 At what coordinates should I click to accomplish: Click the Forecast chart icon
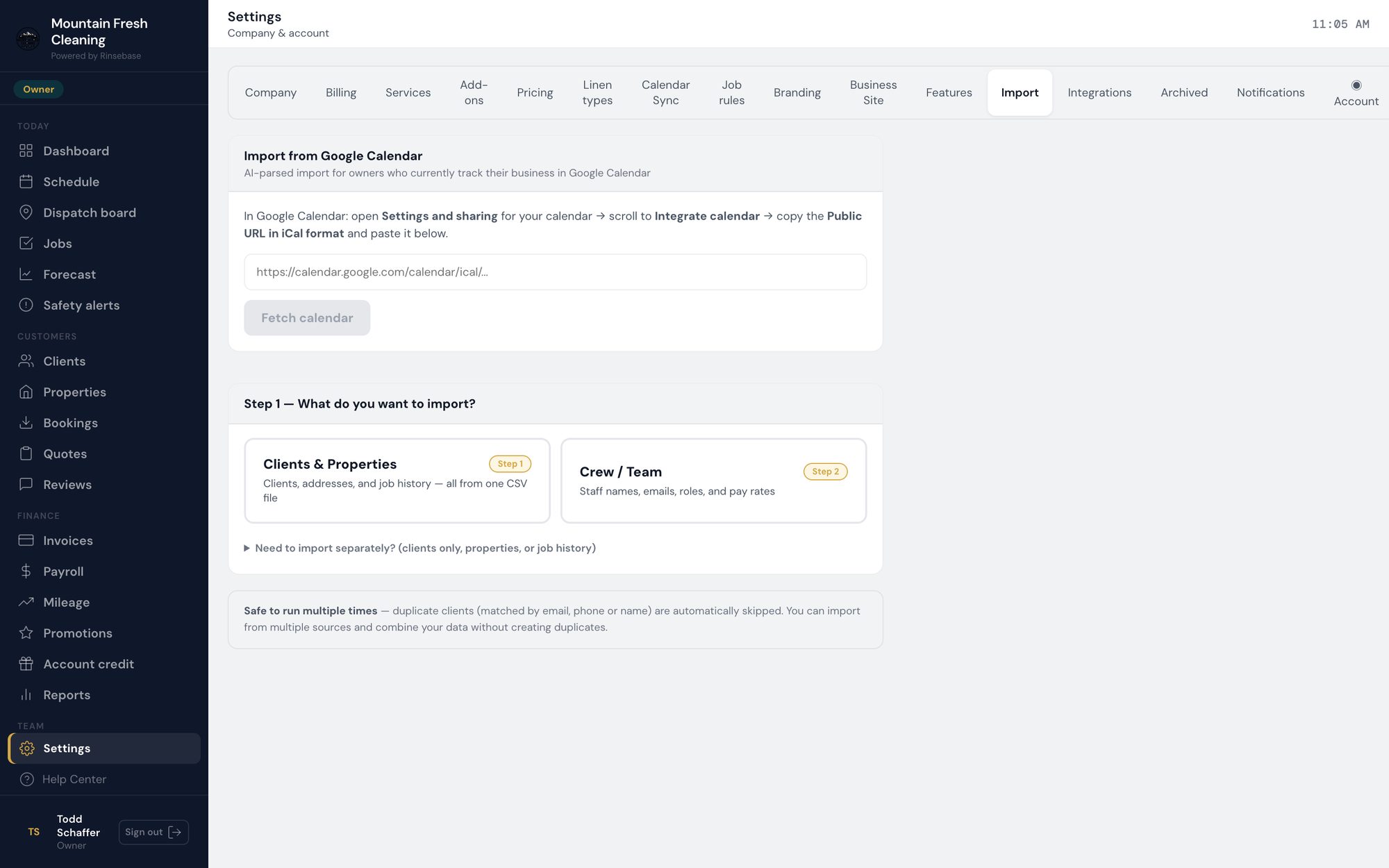click(x=26, y=274)
